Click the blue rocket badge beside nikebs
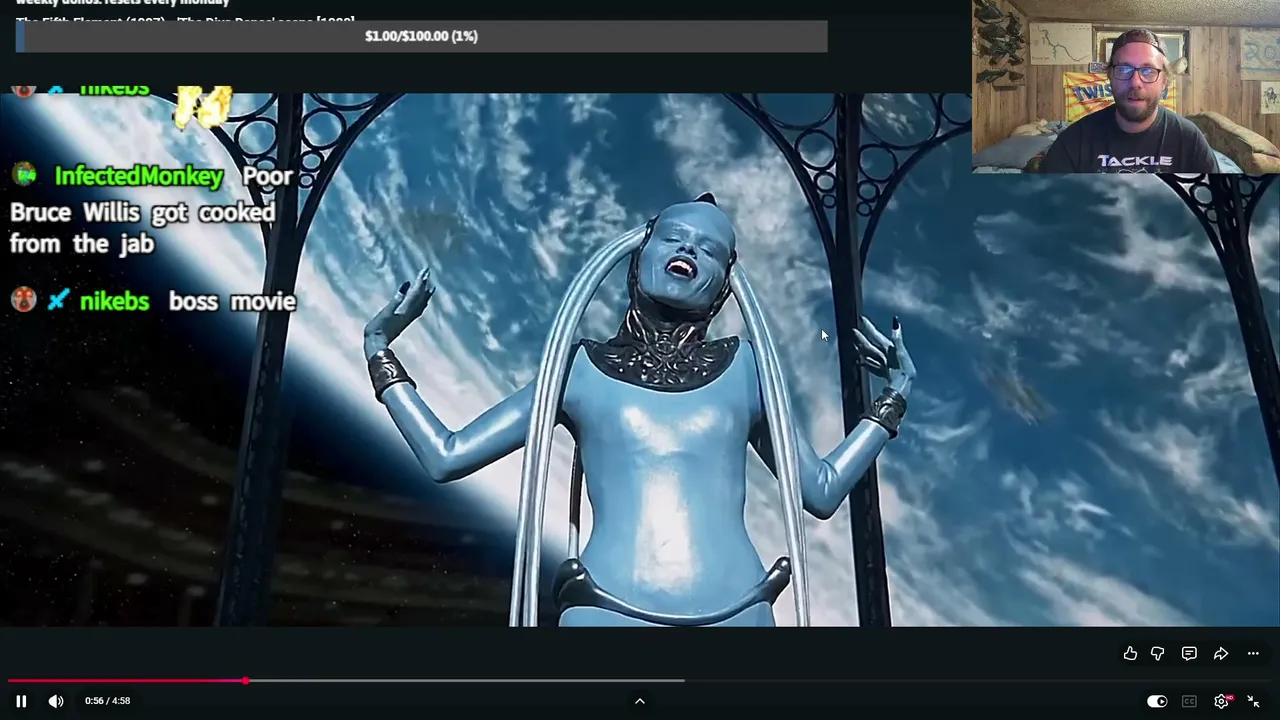The image size is (1280, 720). [x=58, y=300]
